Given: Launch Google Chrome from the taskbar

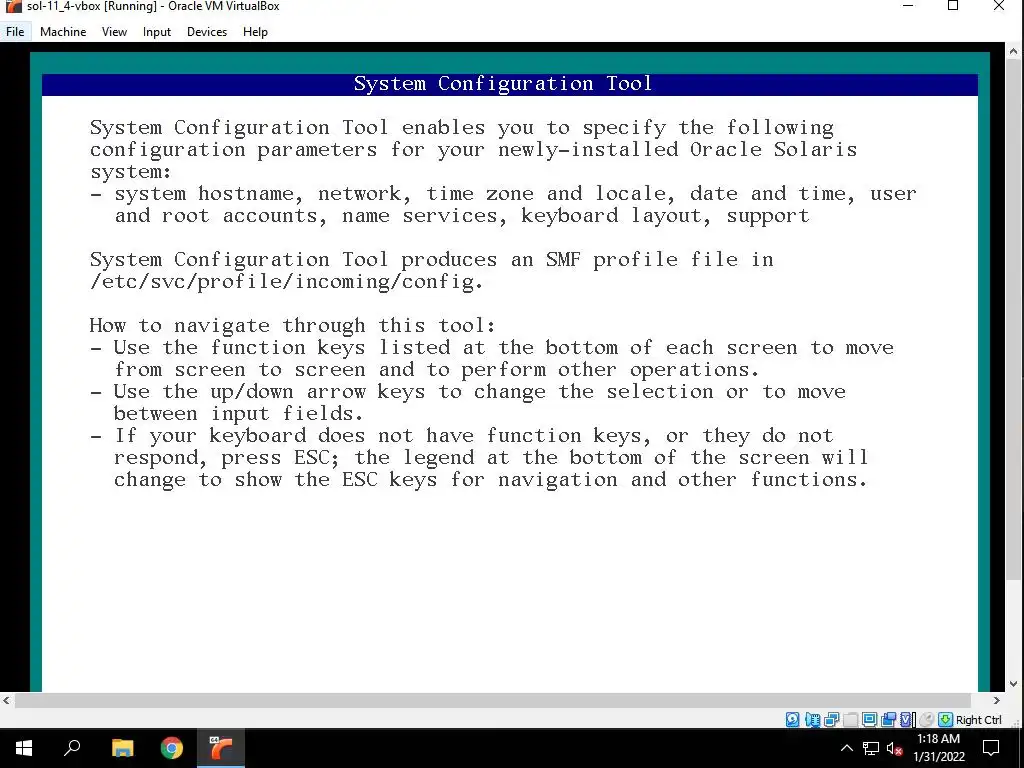Looking at the screenshot, I should [x=172, y=748].
